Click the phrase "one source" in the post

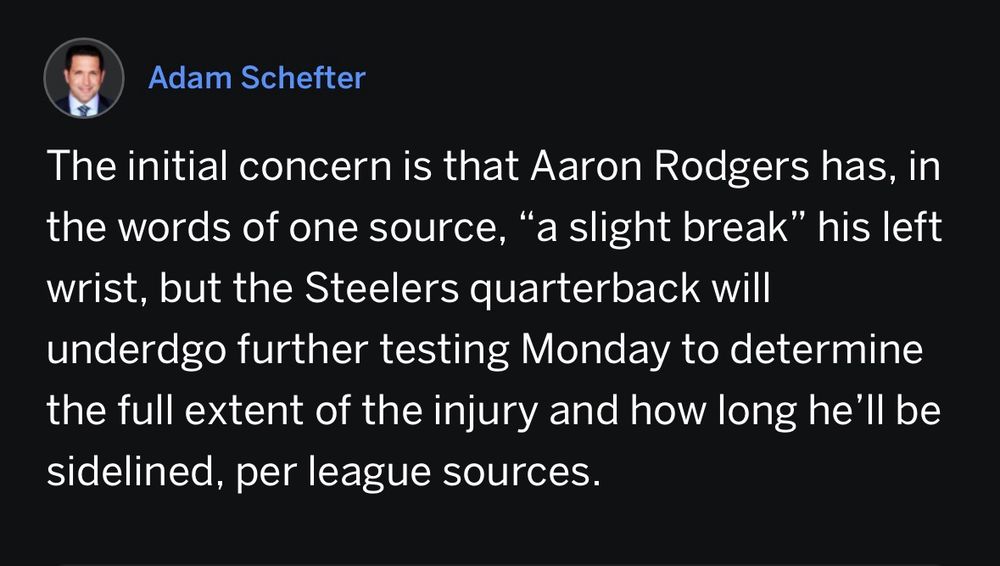[x=393, y=228]
